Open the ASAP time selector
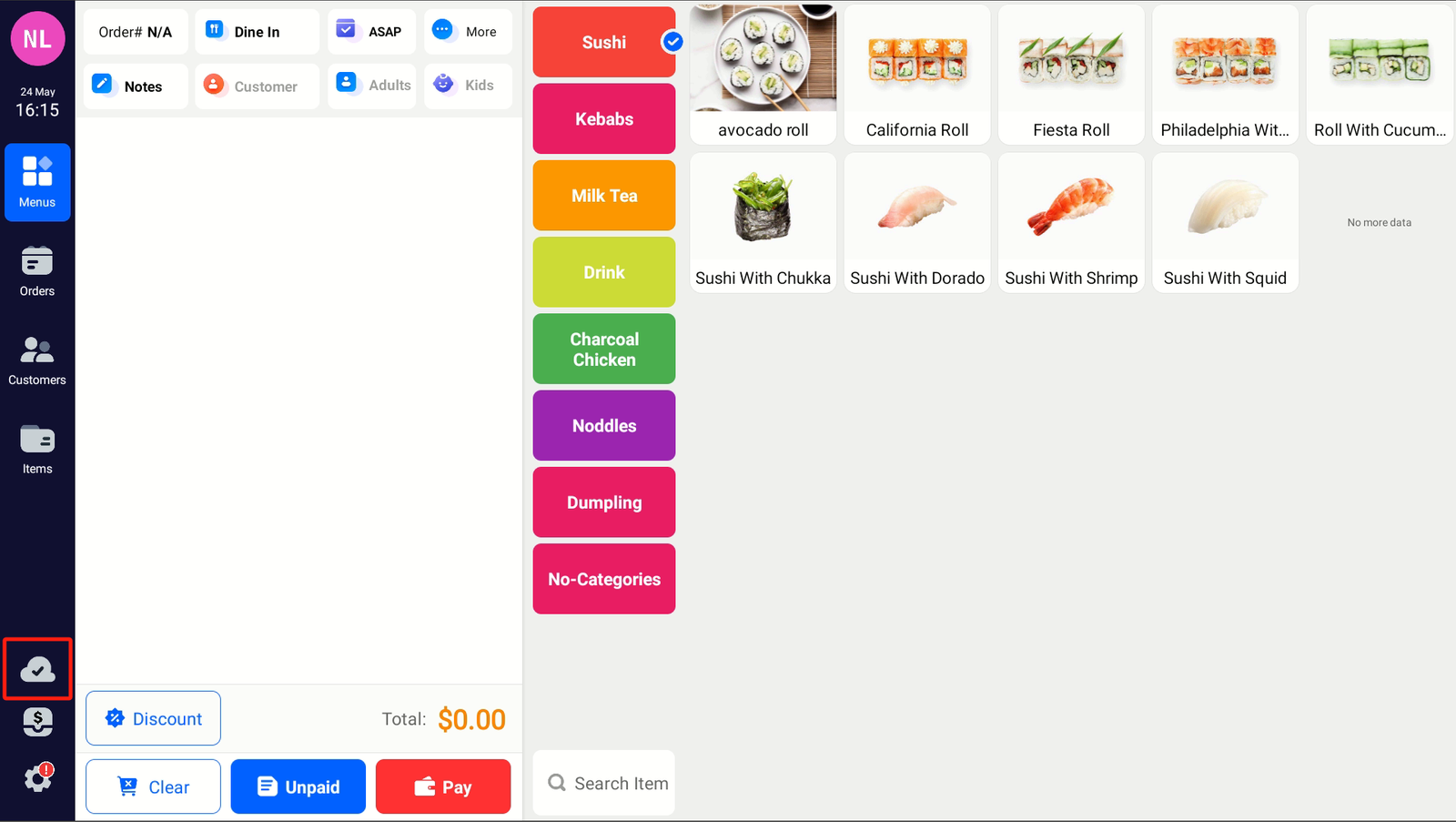Image resolution: width=1456 pixels, height=822 pixels. (x=371, y=32)
